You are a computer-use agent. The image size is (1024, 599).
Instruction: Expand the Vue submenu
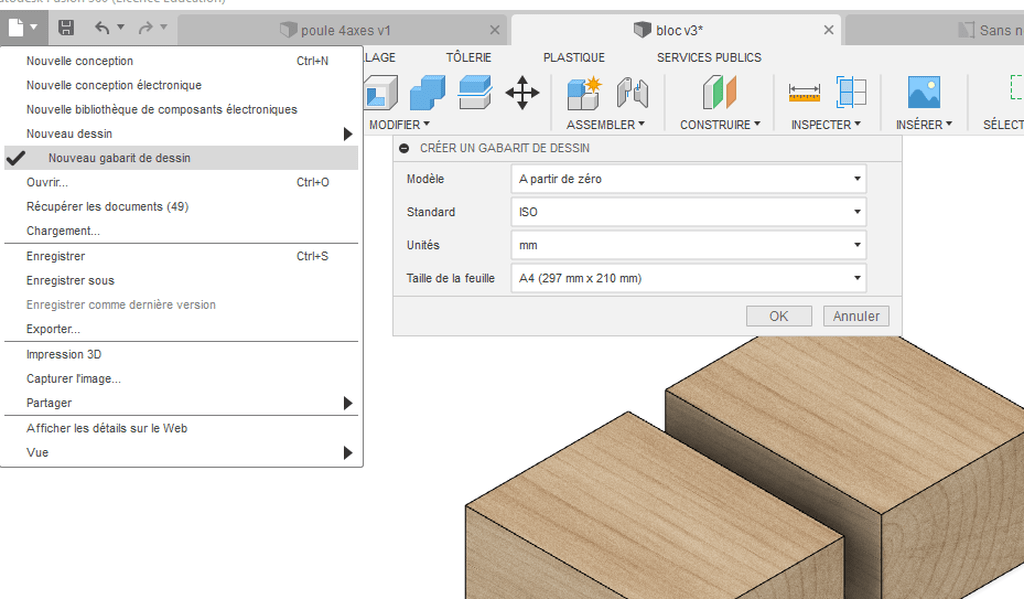click(x=181, y=452)
